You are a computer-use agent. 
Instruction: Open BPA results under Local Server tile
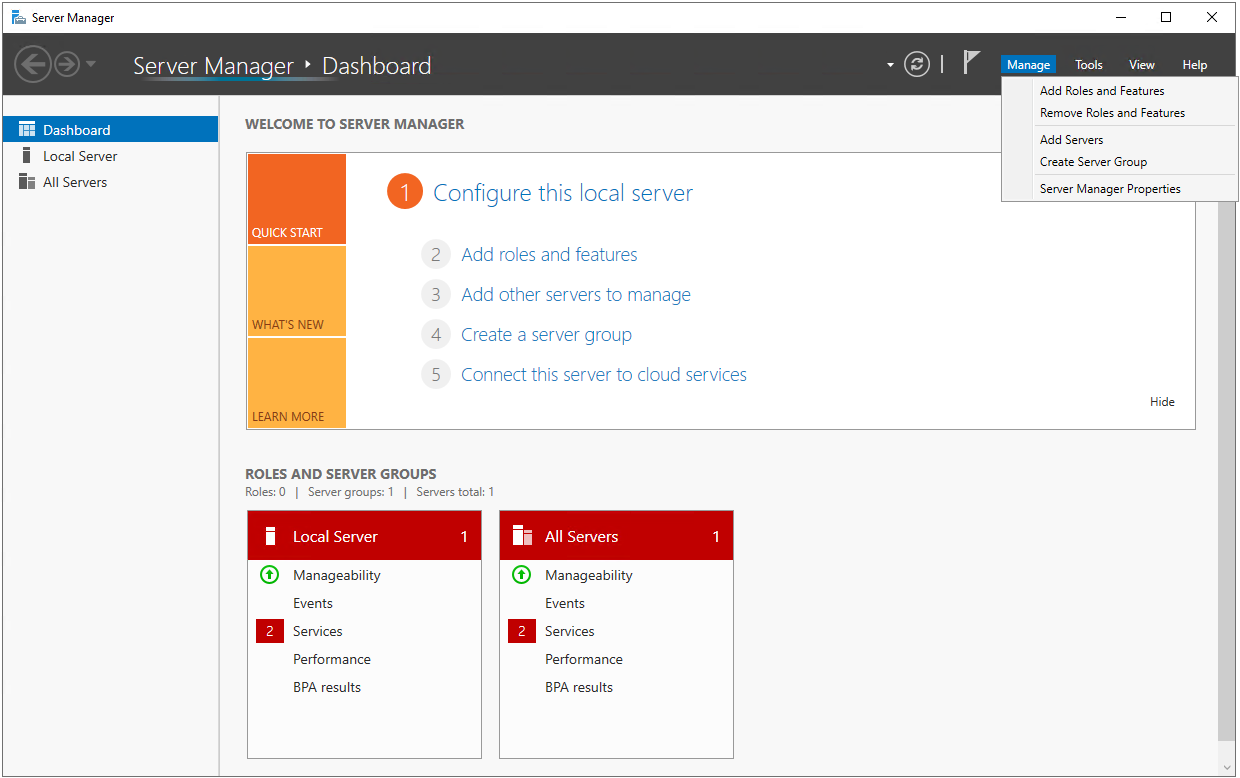pyautogui.click(x=327, y=687)
